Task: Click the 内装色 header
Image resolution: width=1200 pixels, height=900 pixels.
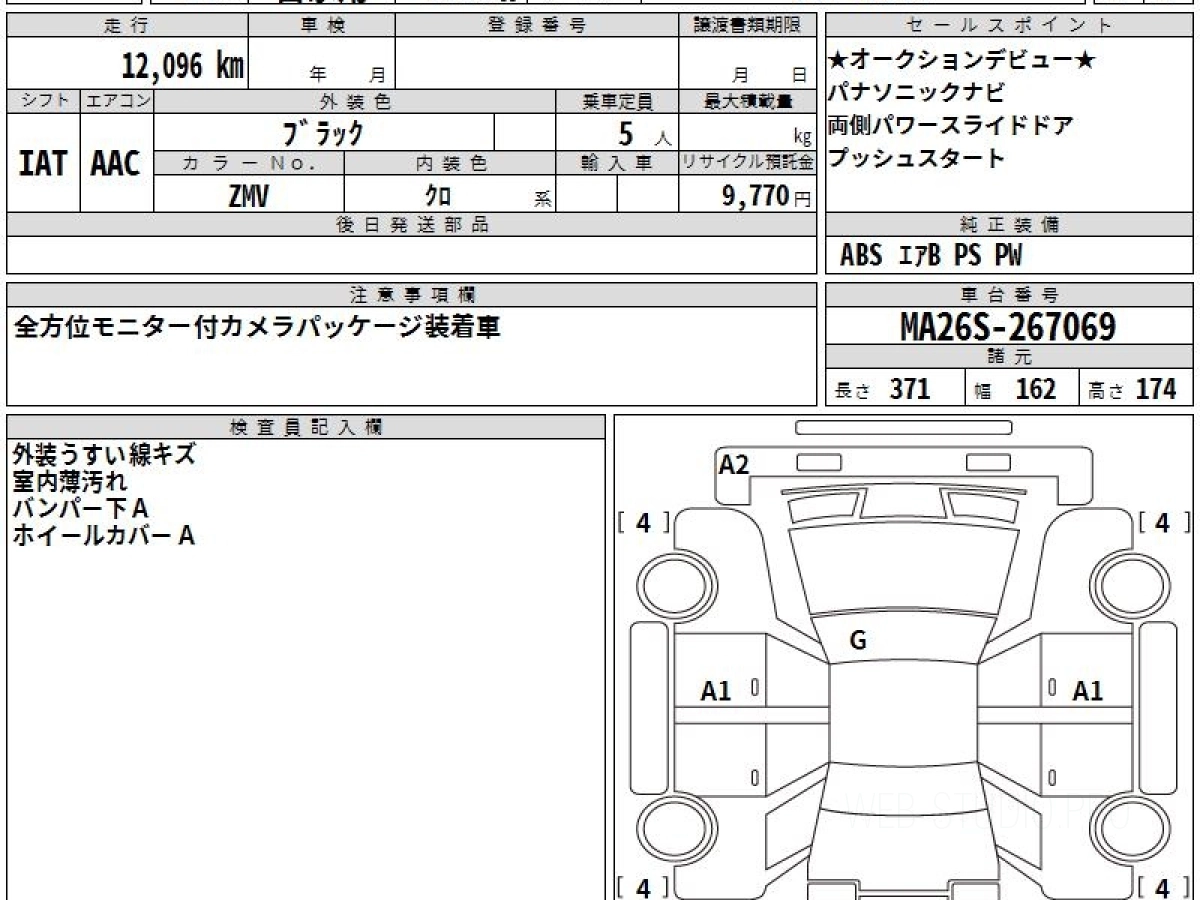Action: tap(449, 163)
